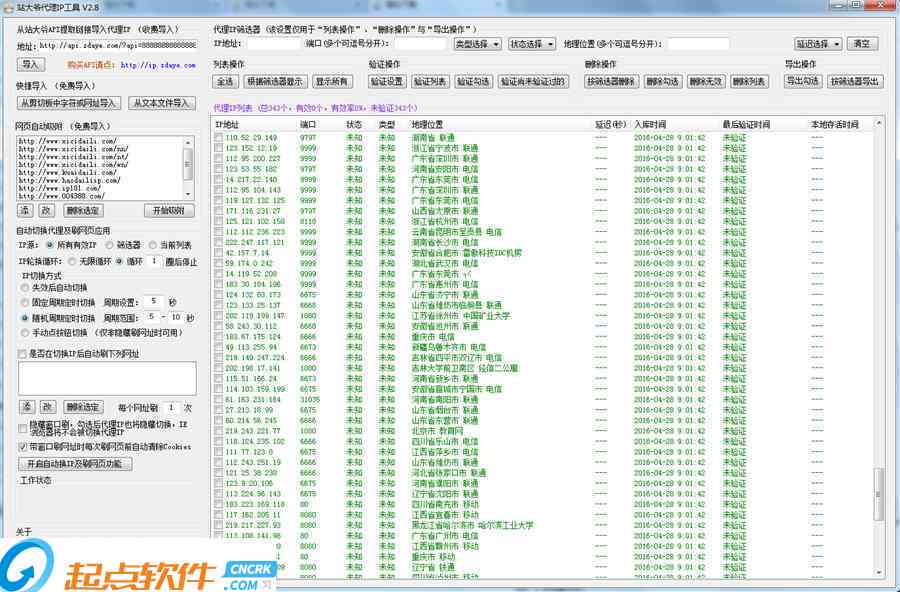
Task: Select 筛选器 as the IP source
Action: click(109, 245)
